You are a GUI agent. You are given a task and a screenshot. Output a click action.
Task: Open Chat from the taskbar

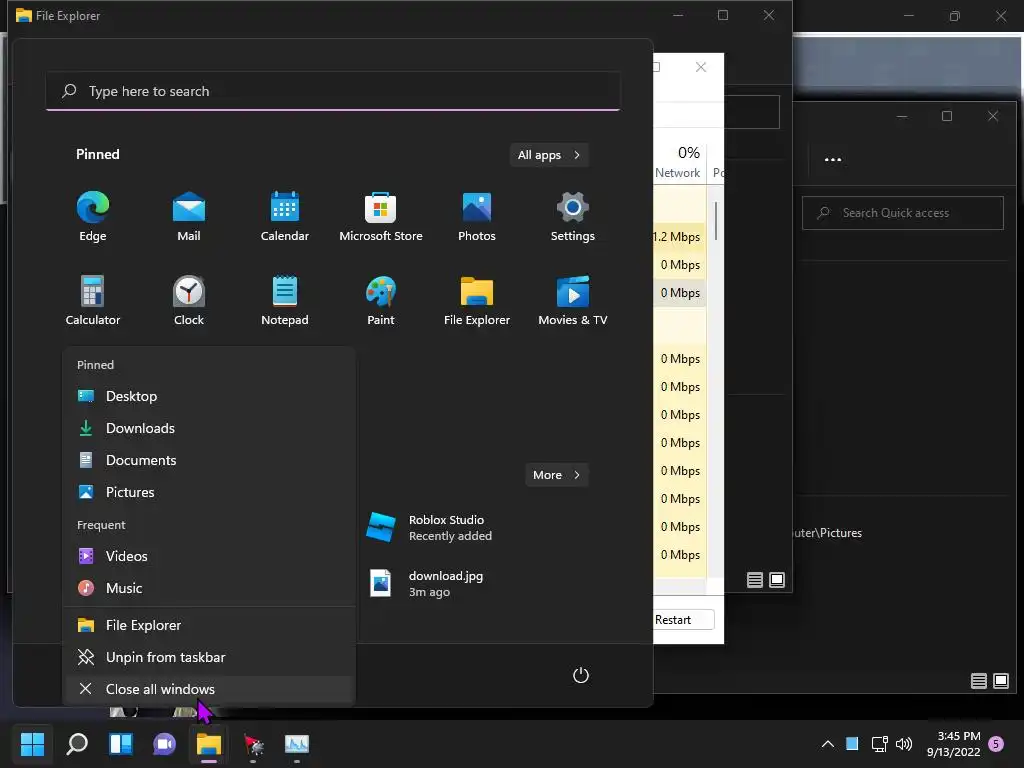pos(165,744)
